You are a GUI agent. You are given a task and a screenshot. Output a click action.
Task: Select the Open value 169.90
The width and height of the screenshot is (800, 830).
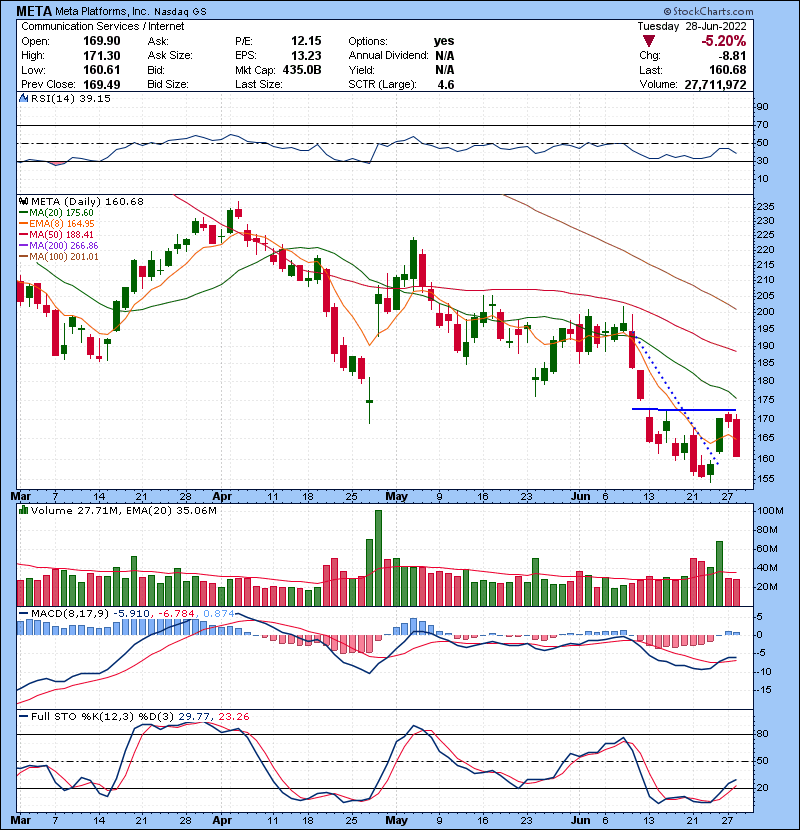click(x=102, y=41)
